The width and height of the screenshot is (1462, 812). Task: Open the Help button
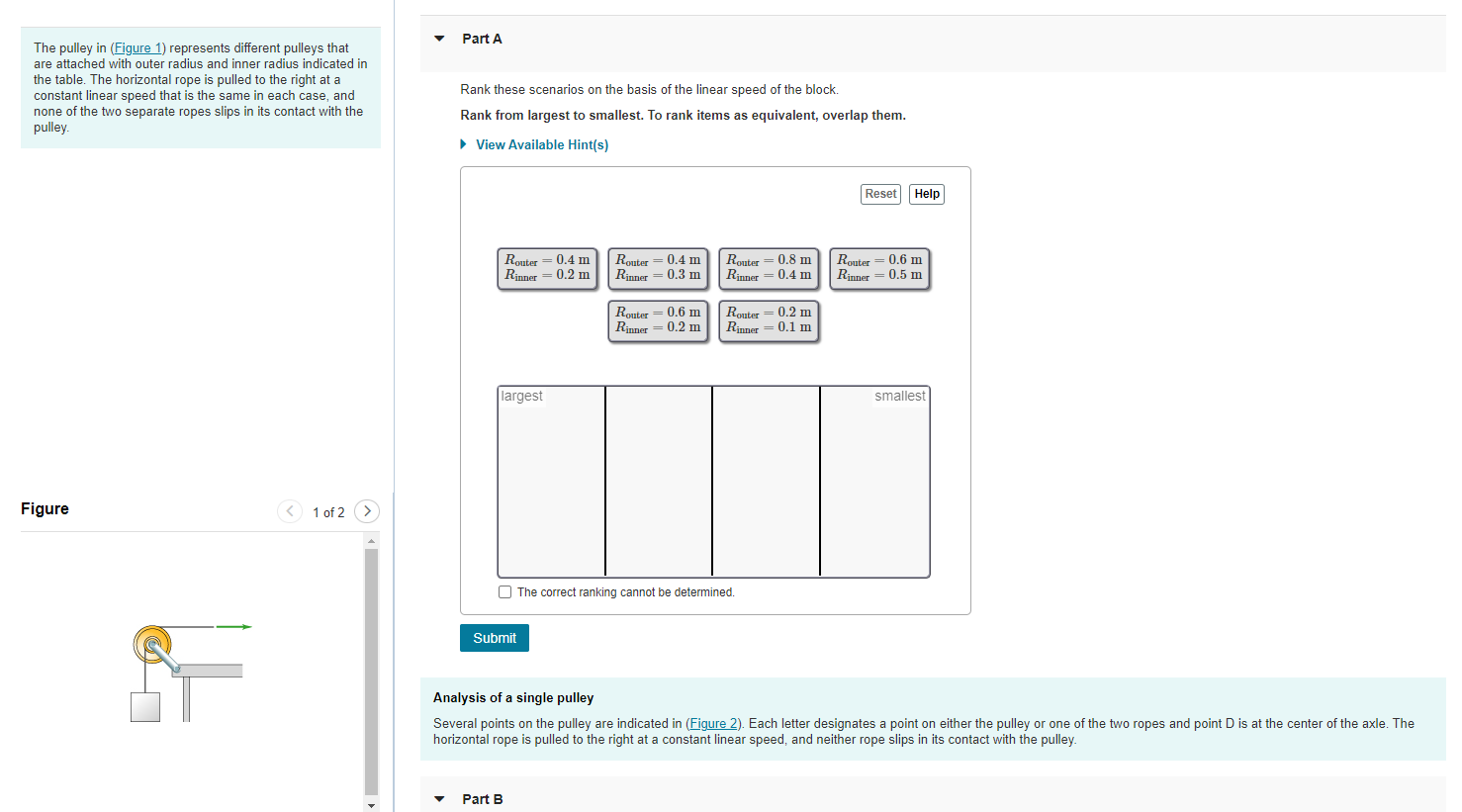coord(927,194)
